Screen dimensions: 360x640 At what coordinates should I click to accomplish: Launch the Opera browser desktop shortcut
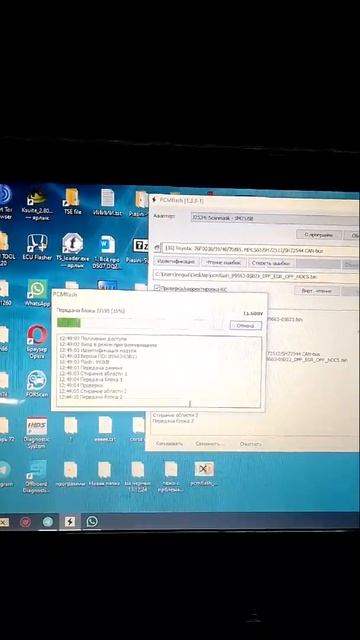(x=37, y=341)
